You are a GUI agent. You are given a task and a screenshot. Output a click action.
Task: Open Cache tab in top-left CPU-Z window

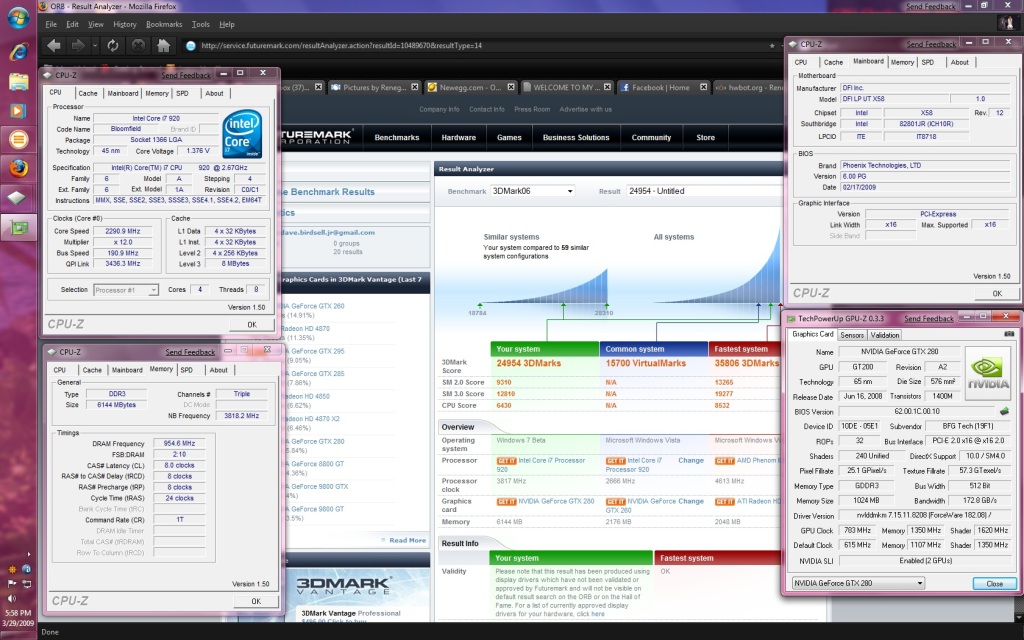(x=88, y=93)
